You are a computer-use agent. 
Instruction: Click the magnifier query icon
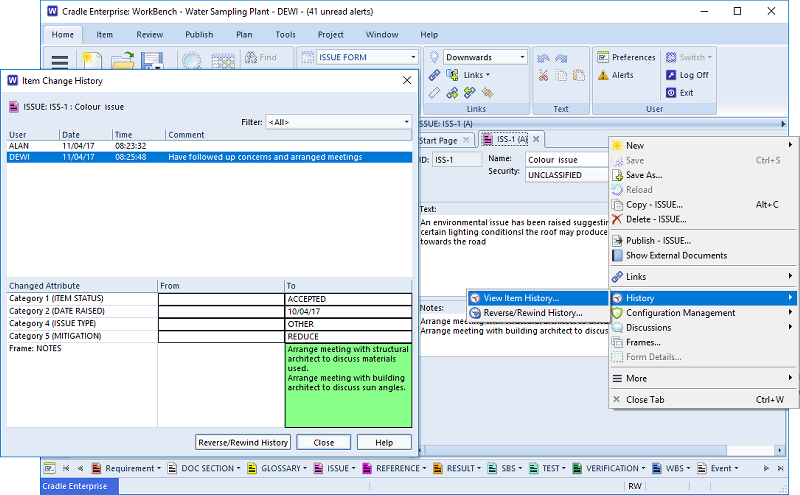click(192, 60)
